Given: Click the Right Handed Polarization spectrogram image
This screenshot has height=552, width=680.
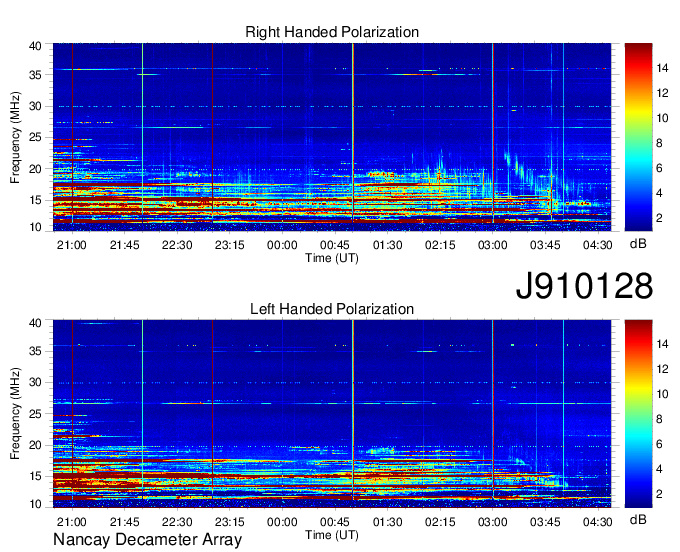Looking at the screenshot, I should [x=332, y=137].
